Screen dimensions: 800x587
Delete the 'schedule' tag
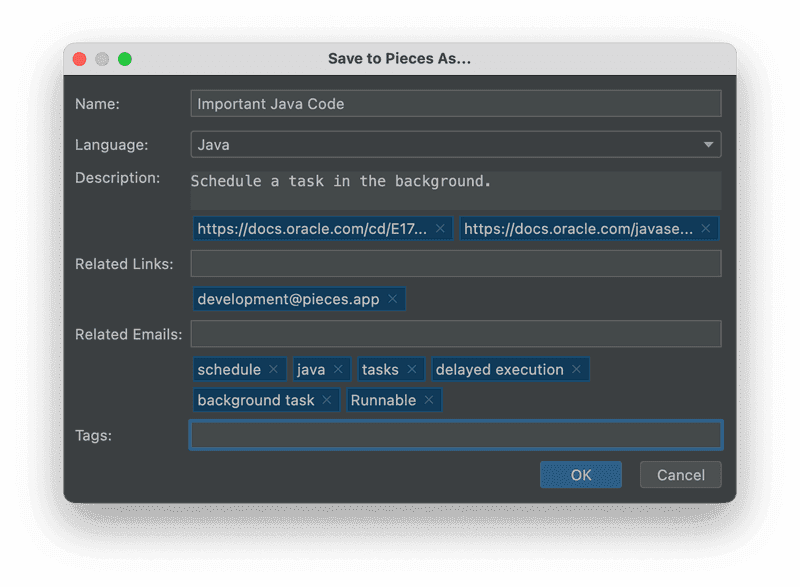(274, 370)
